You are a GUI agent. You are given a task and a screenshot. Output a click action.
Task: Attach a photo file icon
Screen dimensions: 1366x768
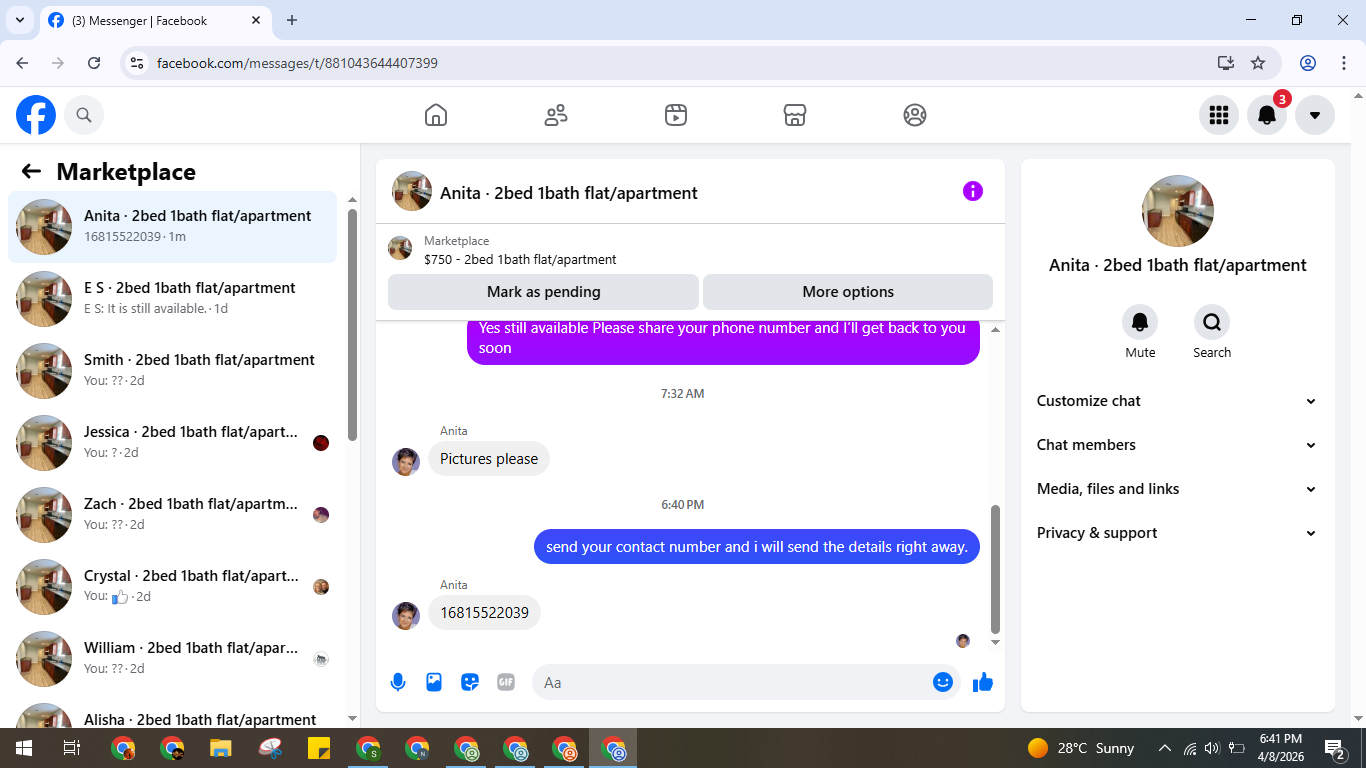pyautogui.click(x=434, y=682)
